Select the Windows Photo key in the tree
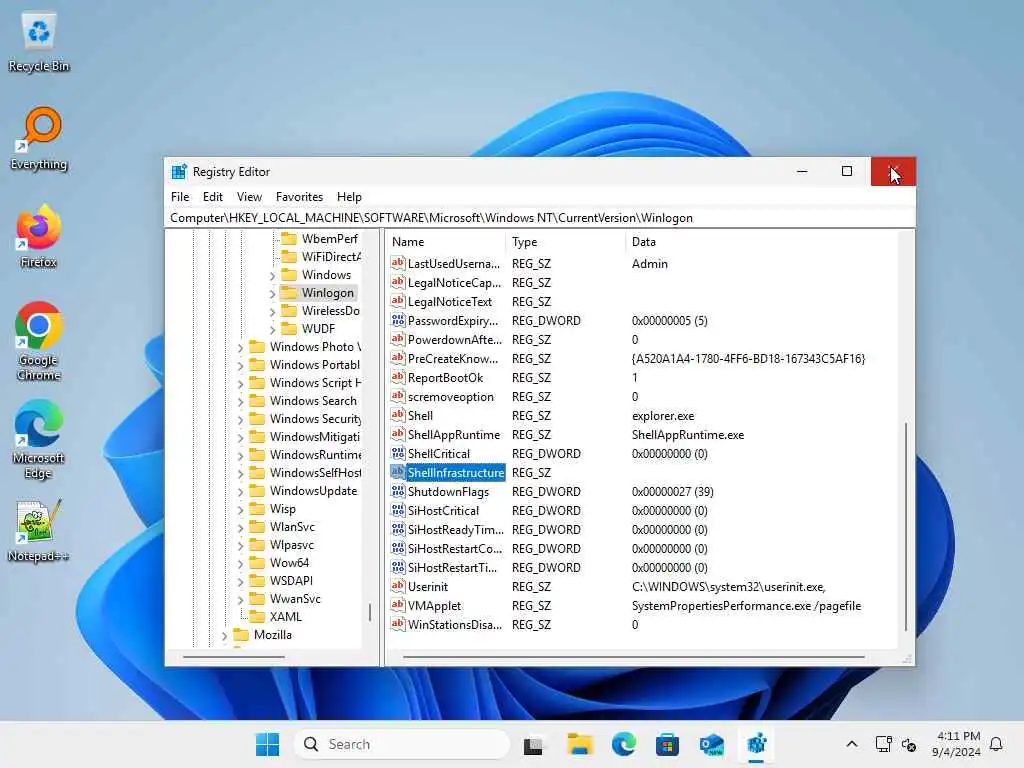The width and height of the screenshot is (1024, 768). [315, 347]
